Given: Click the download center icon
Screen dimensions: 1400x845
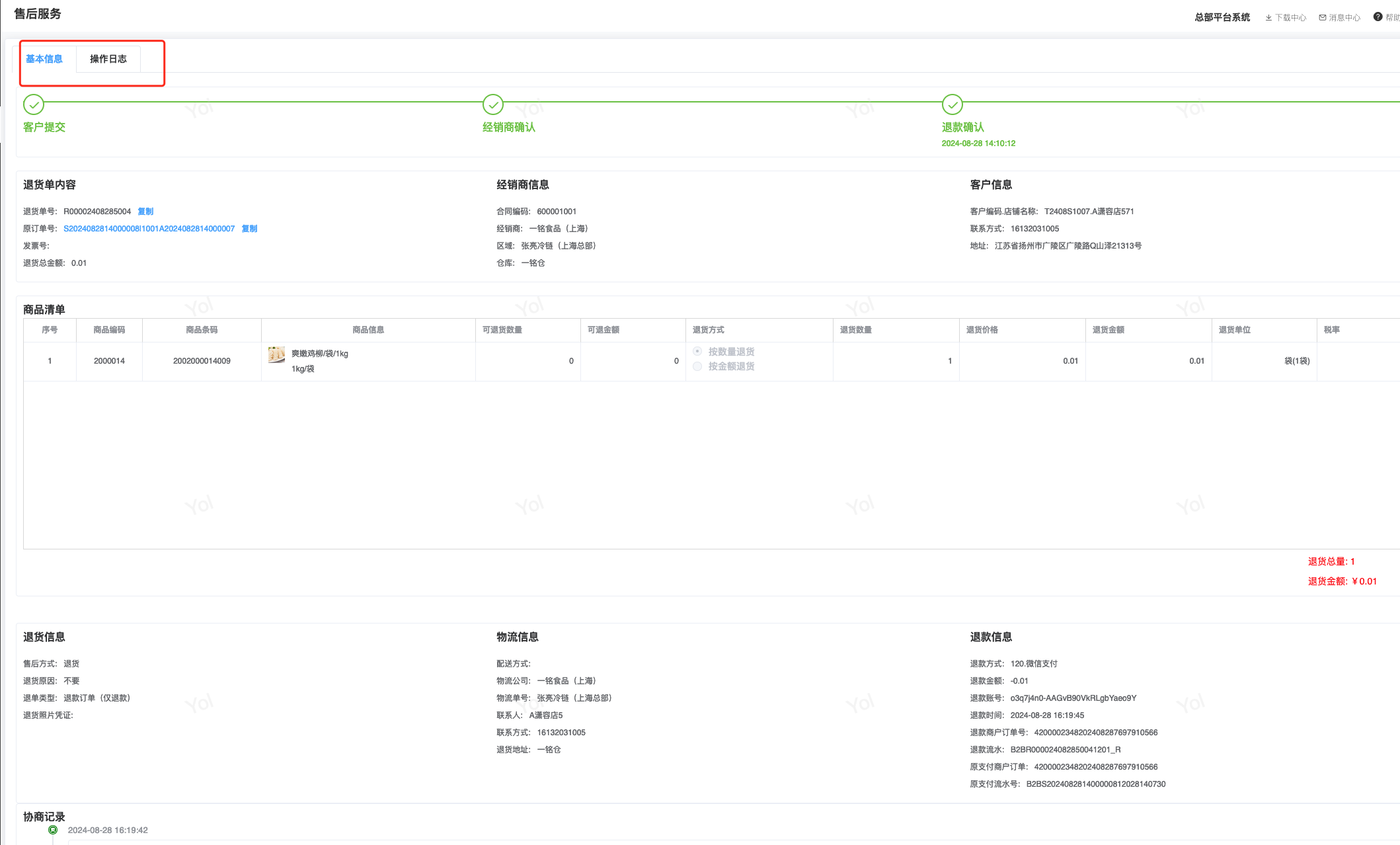Looking at the screenshot, I should [1268, 18].
